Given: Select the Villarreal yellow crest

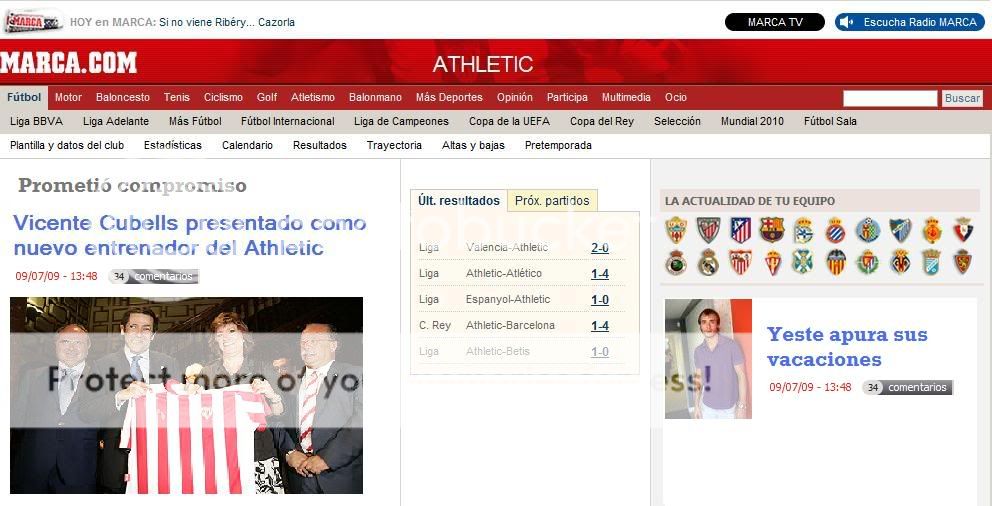Looking at the screenshot, I should point(900,262).
